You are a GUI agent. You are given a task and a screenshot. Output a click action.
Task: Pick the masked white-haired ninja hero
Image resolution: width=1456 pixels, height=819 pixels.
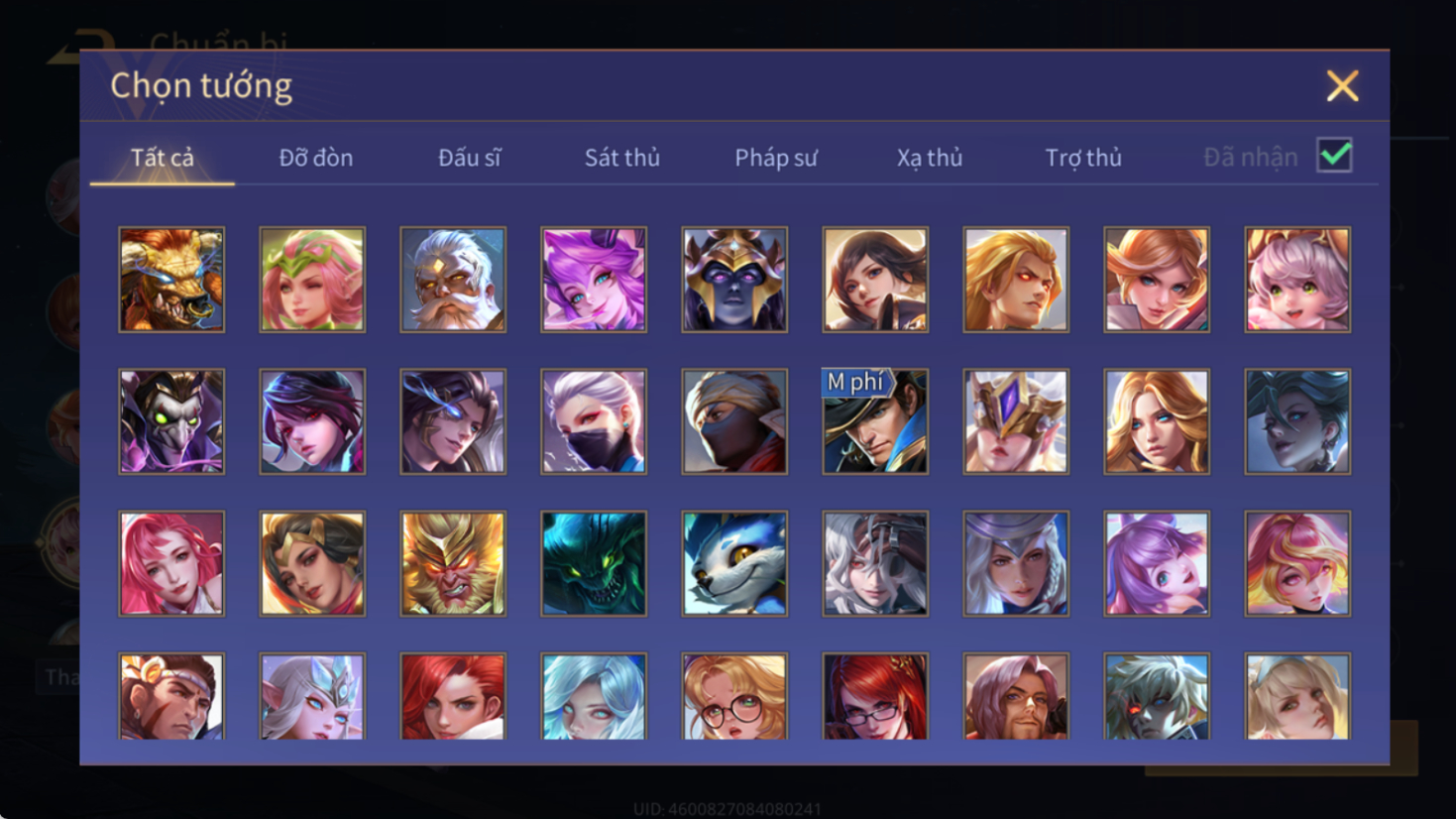[x=594, y=421]
